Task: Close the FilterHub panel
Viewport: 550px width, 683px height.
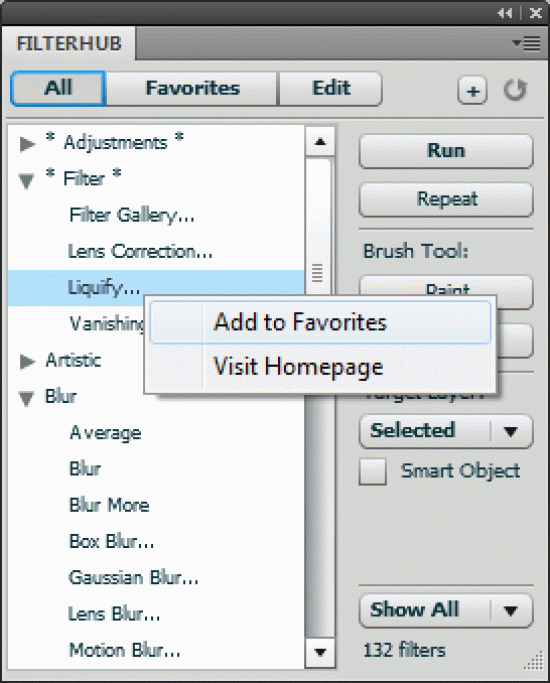Action: pos(535,14)
